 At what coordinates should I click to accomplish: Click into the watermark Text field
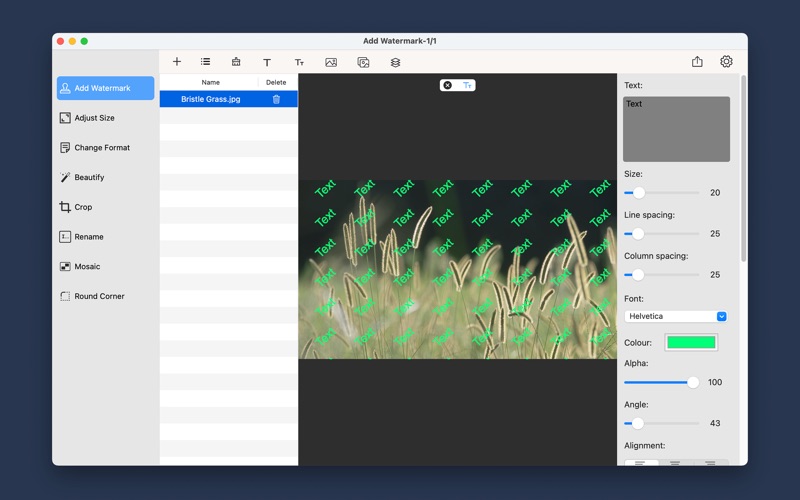click(676, 129)
